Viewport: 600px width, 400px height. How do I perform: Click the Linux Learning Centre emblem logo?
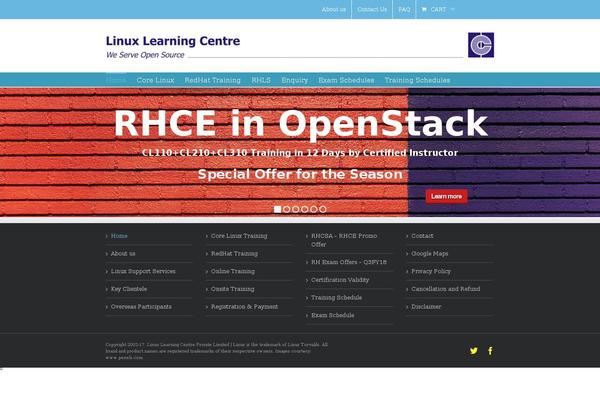pyautogui.click(x=481, y=45)
